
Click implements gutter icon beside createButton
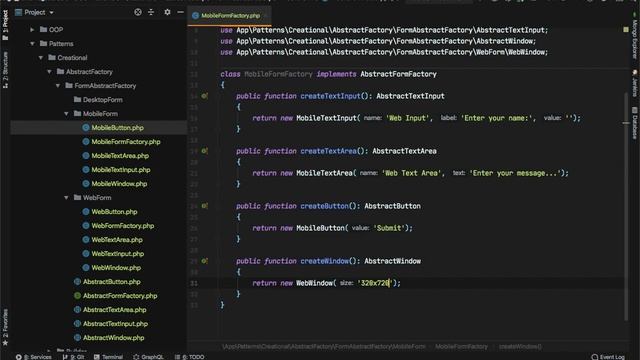click(204, 206)
